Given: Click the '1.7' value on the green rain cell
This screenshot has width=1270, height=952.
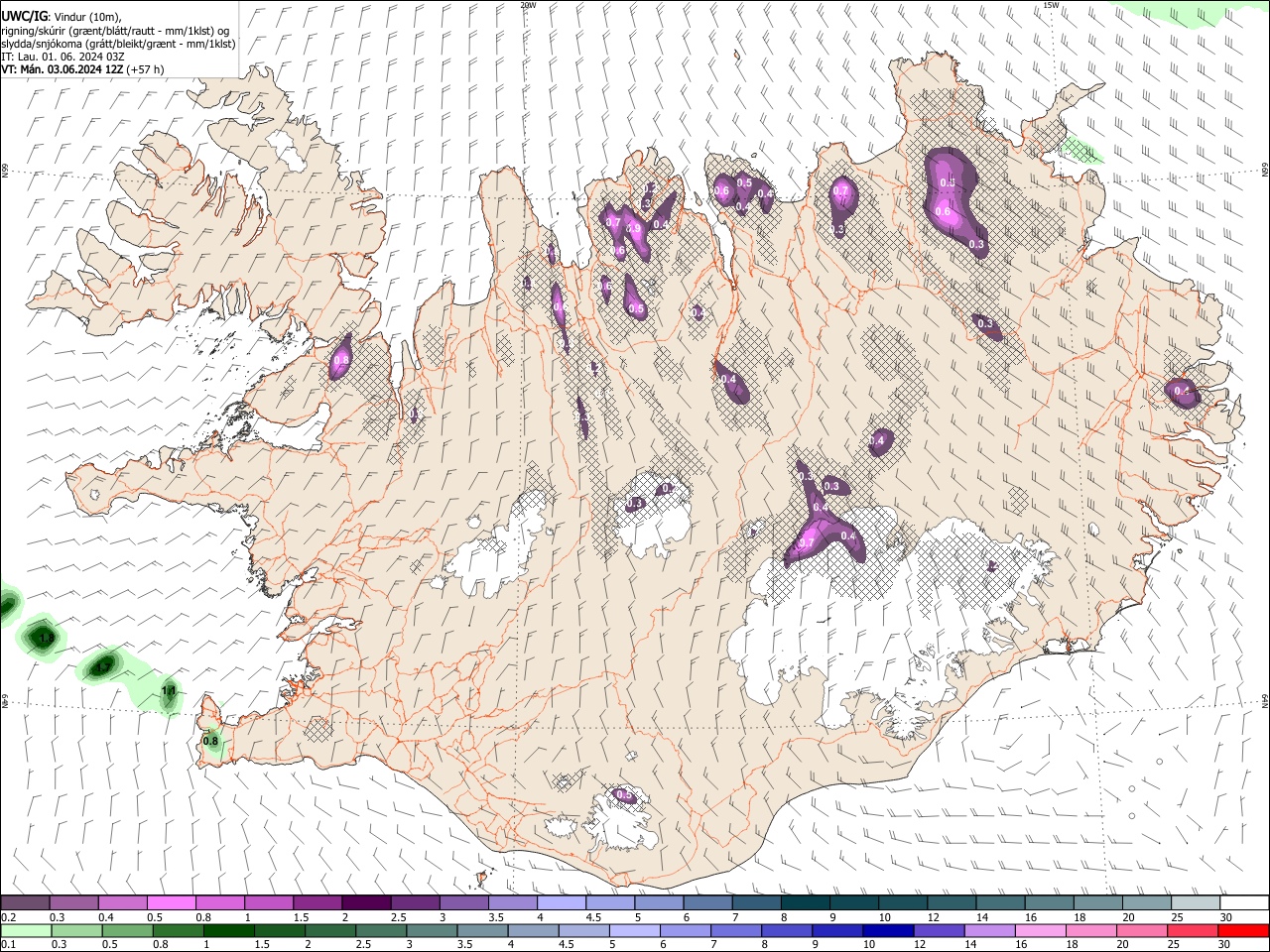Looking at the screenshot, I should (x=101, y=668).
